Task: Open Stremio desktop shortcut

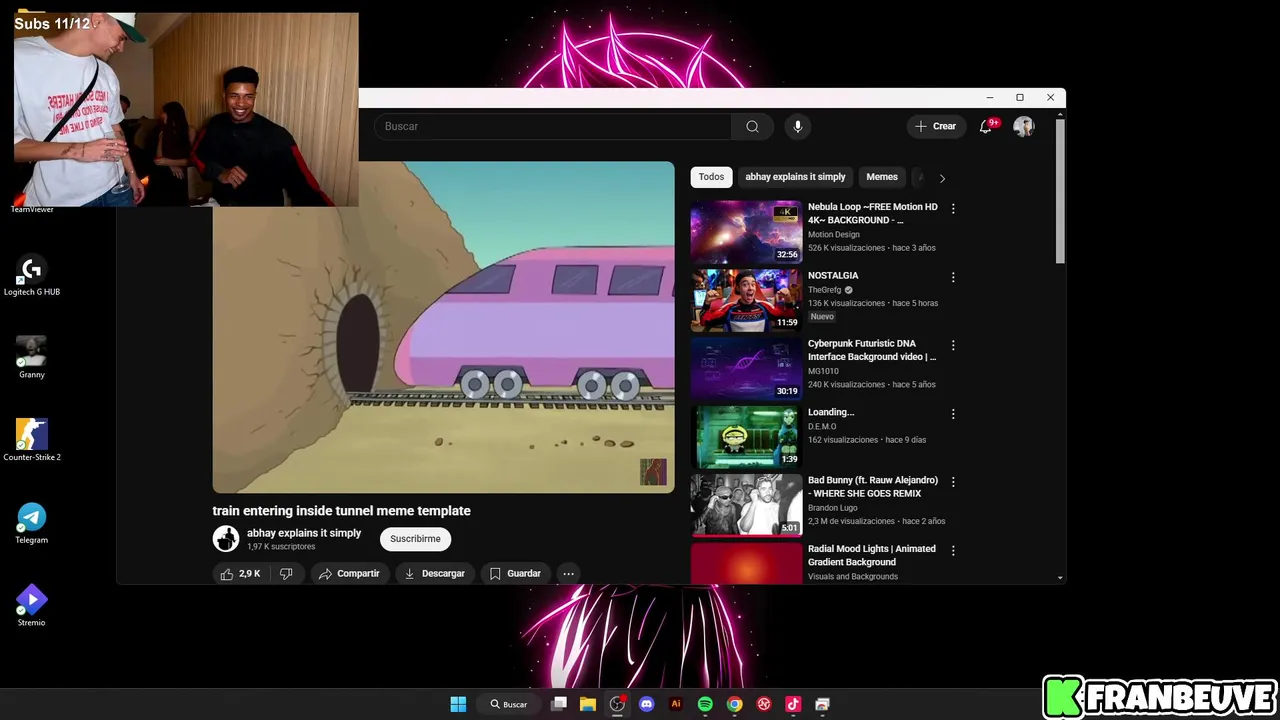Action: click(x=32, y=606)
